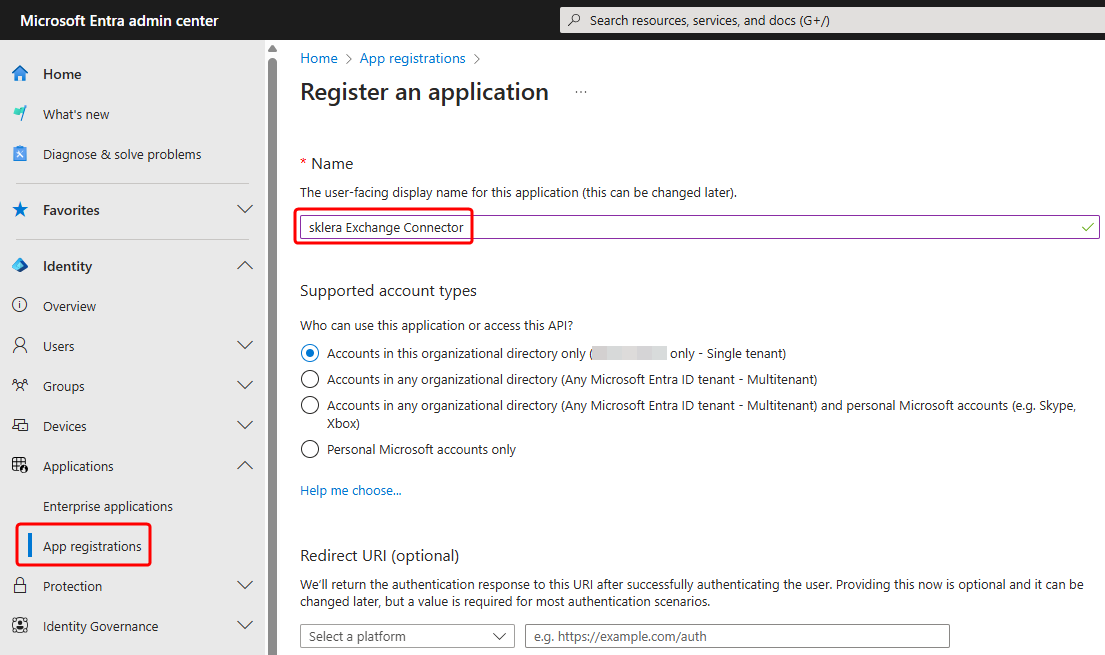Click the Users person icon
1105x655 pixels.
20,345
